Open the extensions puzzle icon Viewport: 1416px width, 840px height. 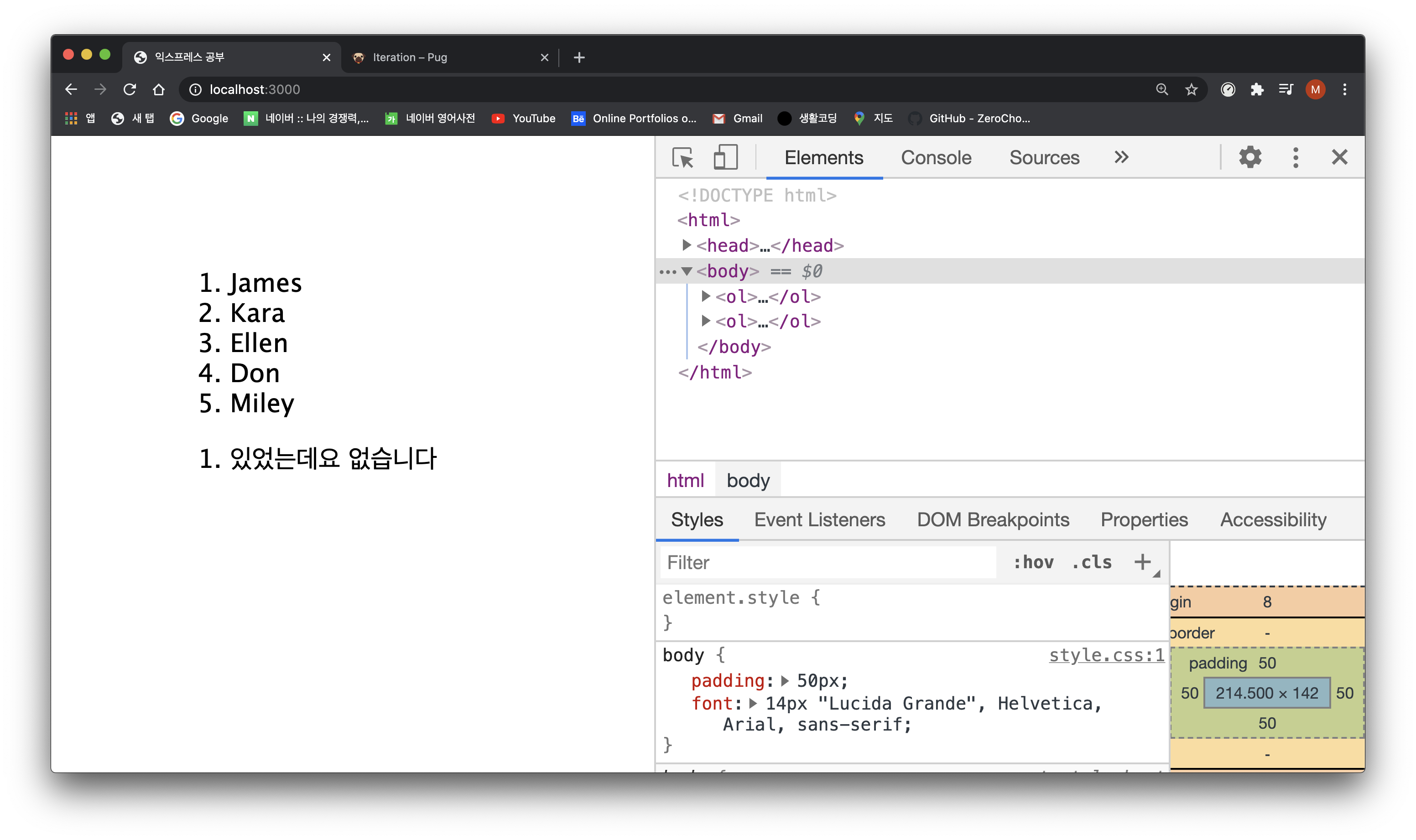[x=1257, y=89]
